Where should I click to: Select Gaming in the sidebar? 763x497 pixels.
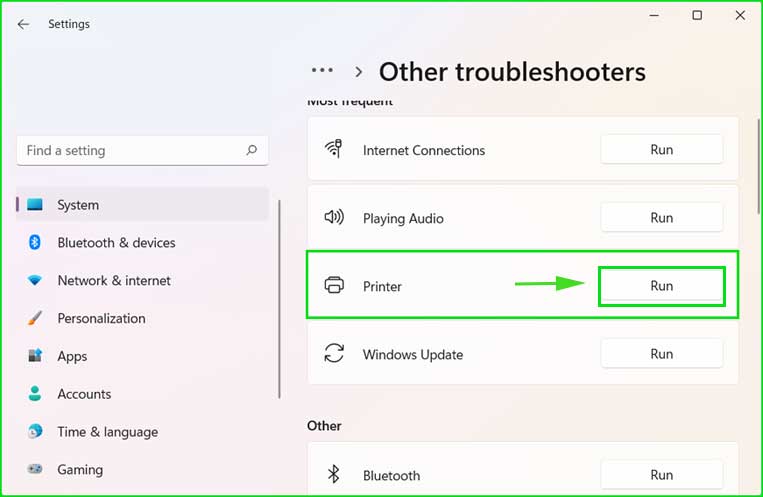143,470
